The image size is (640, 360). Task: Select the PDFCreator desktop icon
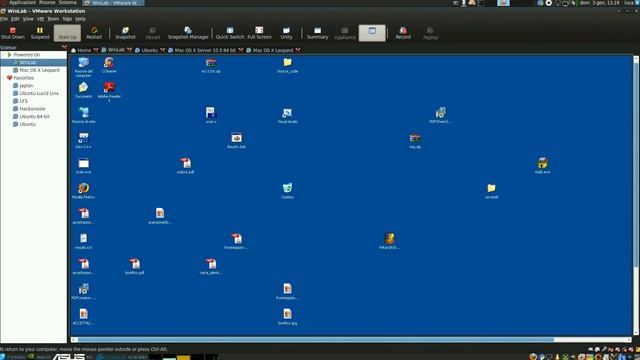point(83,291)
